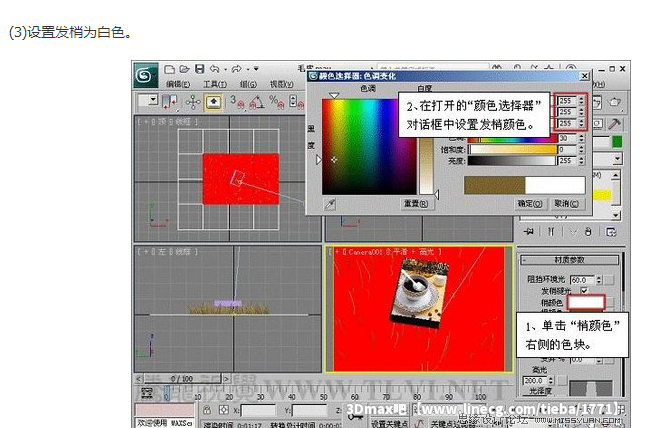Screen dimensions: 658x428
Task: Click the 3ds Max application logo button
Action: click(146, 76)
